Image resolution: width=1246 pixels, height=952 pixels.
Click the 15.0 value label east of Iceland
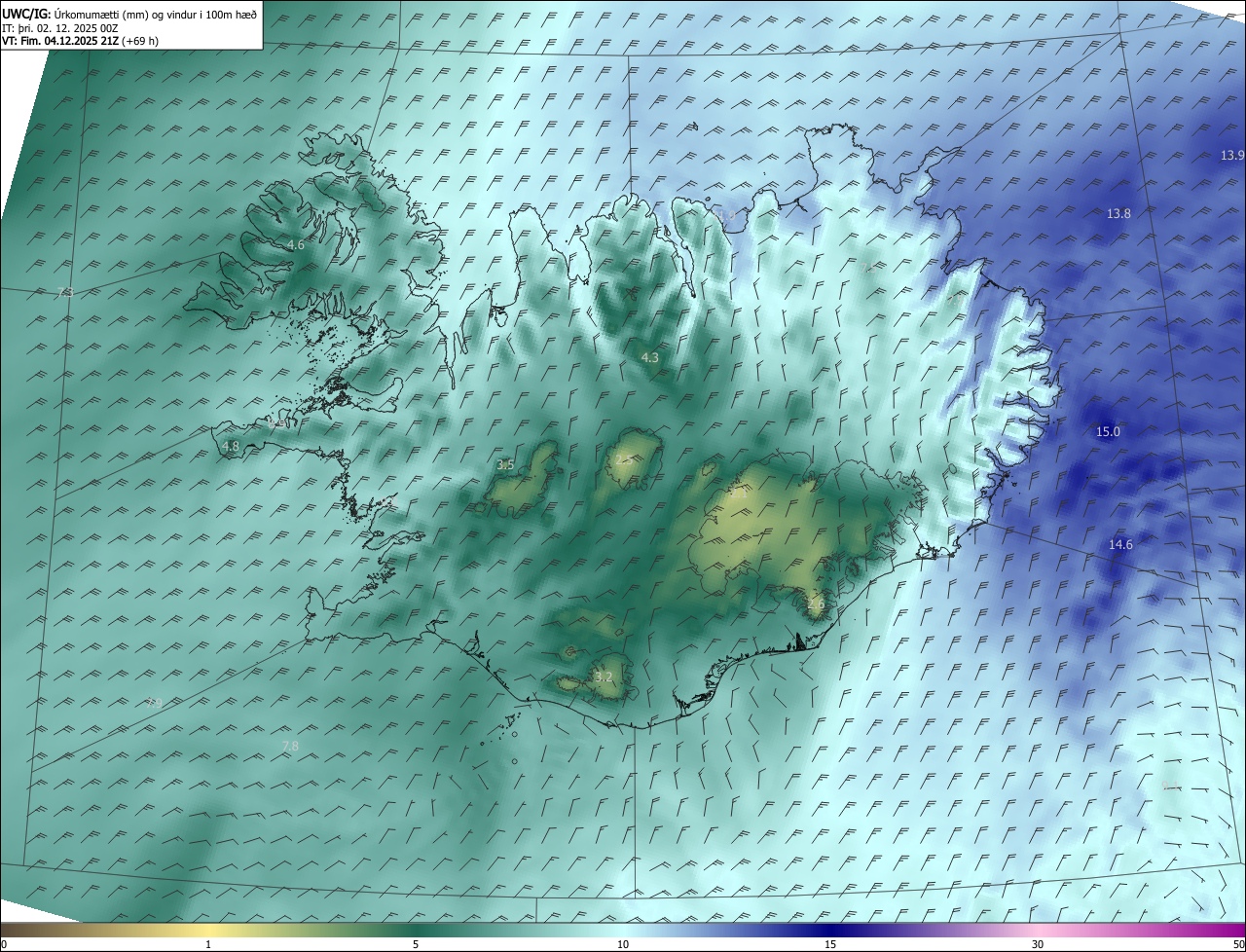tap(1108, 432)
